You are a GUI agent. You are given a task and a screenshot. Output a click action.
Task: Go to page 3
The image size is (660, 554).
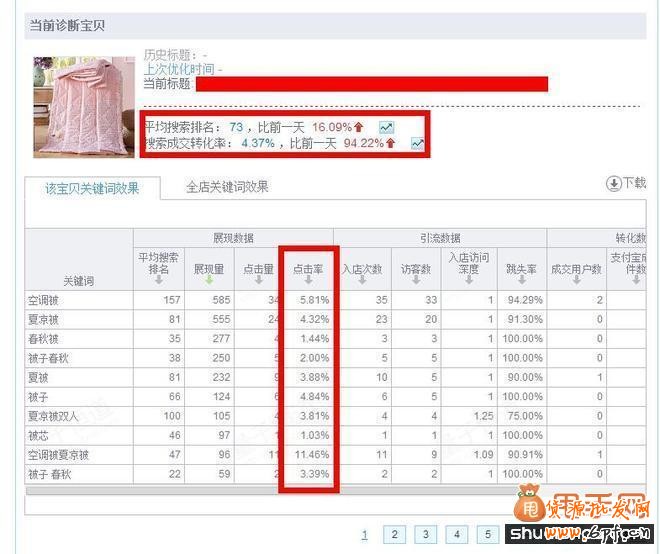click(426, 535)
